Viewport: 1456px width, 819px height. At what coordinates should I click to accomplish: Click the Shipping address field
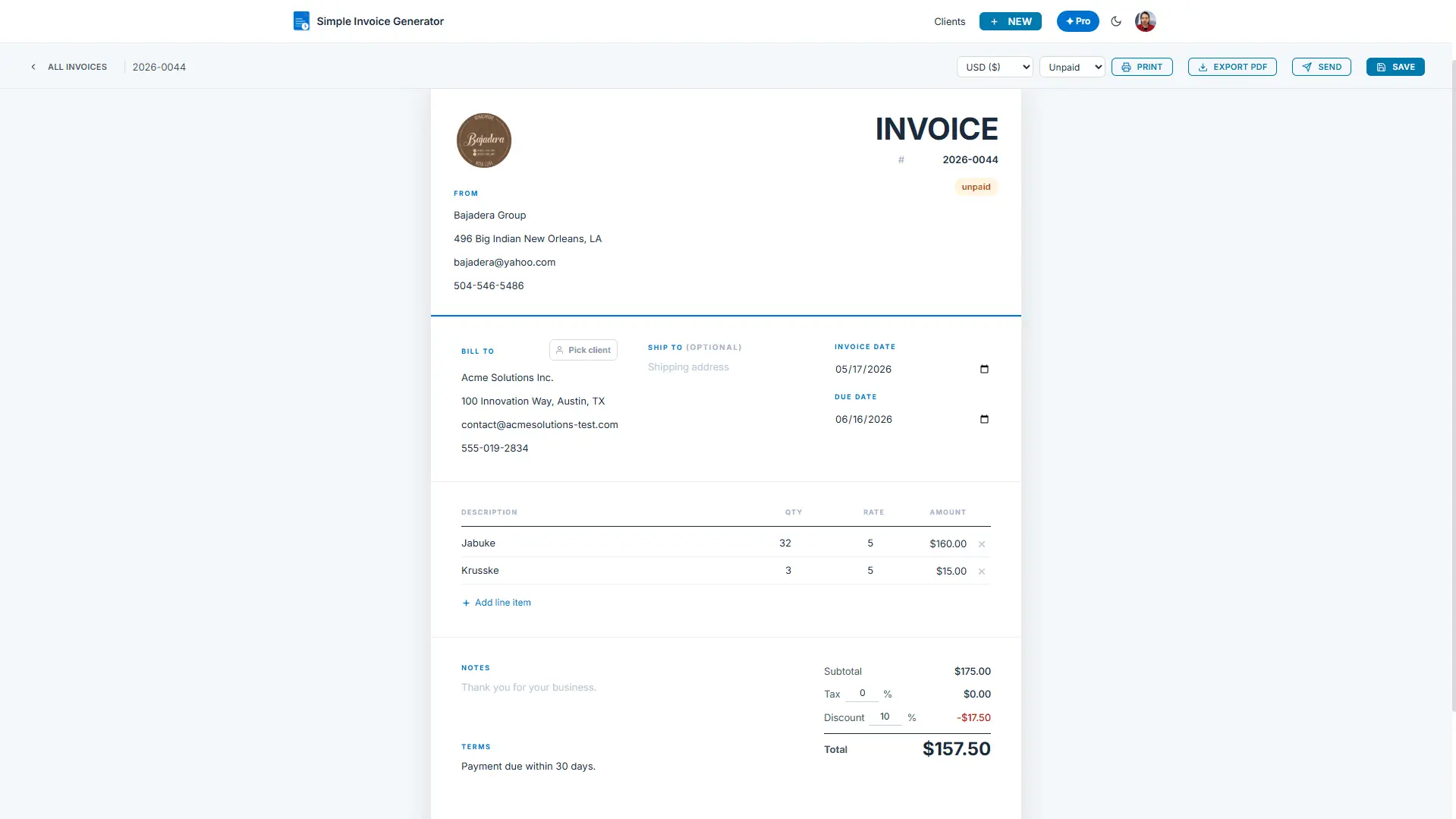pyautogui.click(x=727, y=367)
